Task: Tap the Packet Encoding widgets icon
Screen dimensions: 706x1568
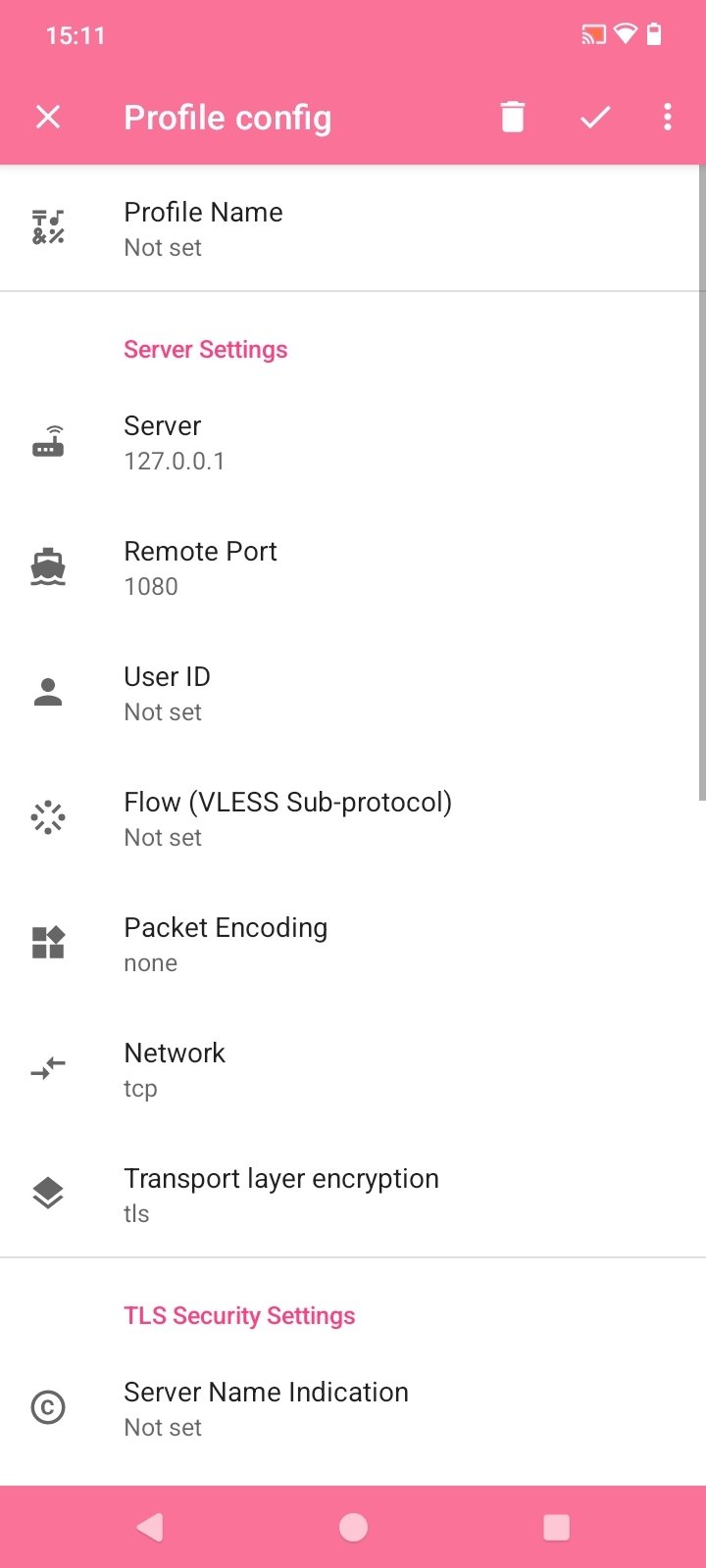Action: pos(48,943)
